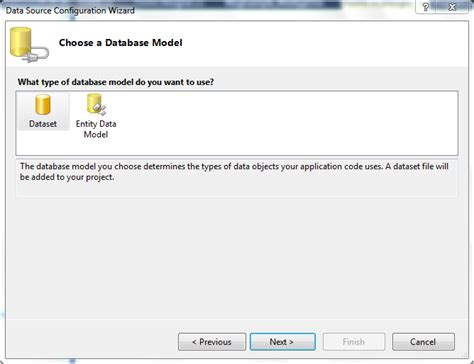Go back with the Previous button
Image resolution: width=474 pixels, height=364 pixels.
coord(212,342)
